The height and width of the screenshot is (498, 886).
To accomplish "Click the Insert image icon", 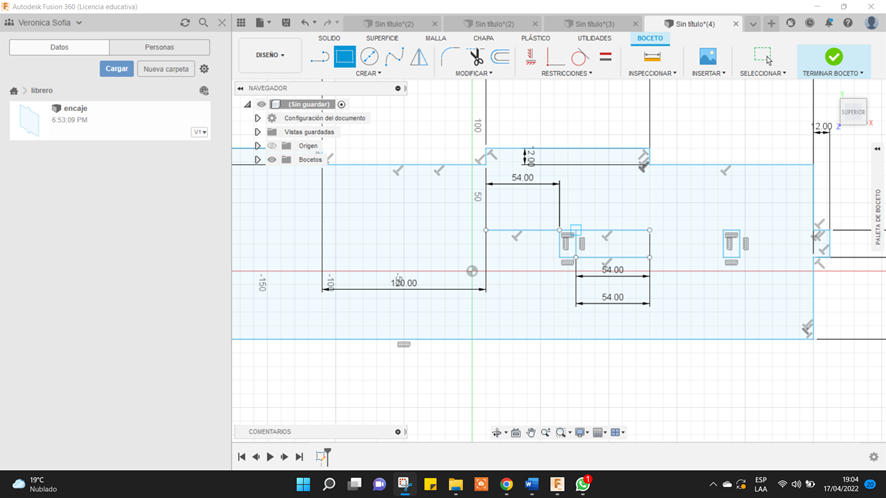I will 707,57.
